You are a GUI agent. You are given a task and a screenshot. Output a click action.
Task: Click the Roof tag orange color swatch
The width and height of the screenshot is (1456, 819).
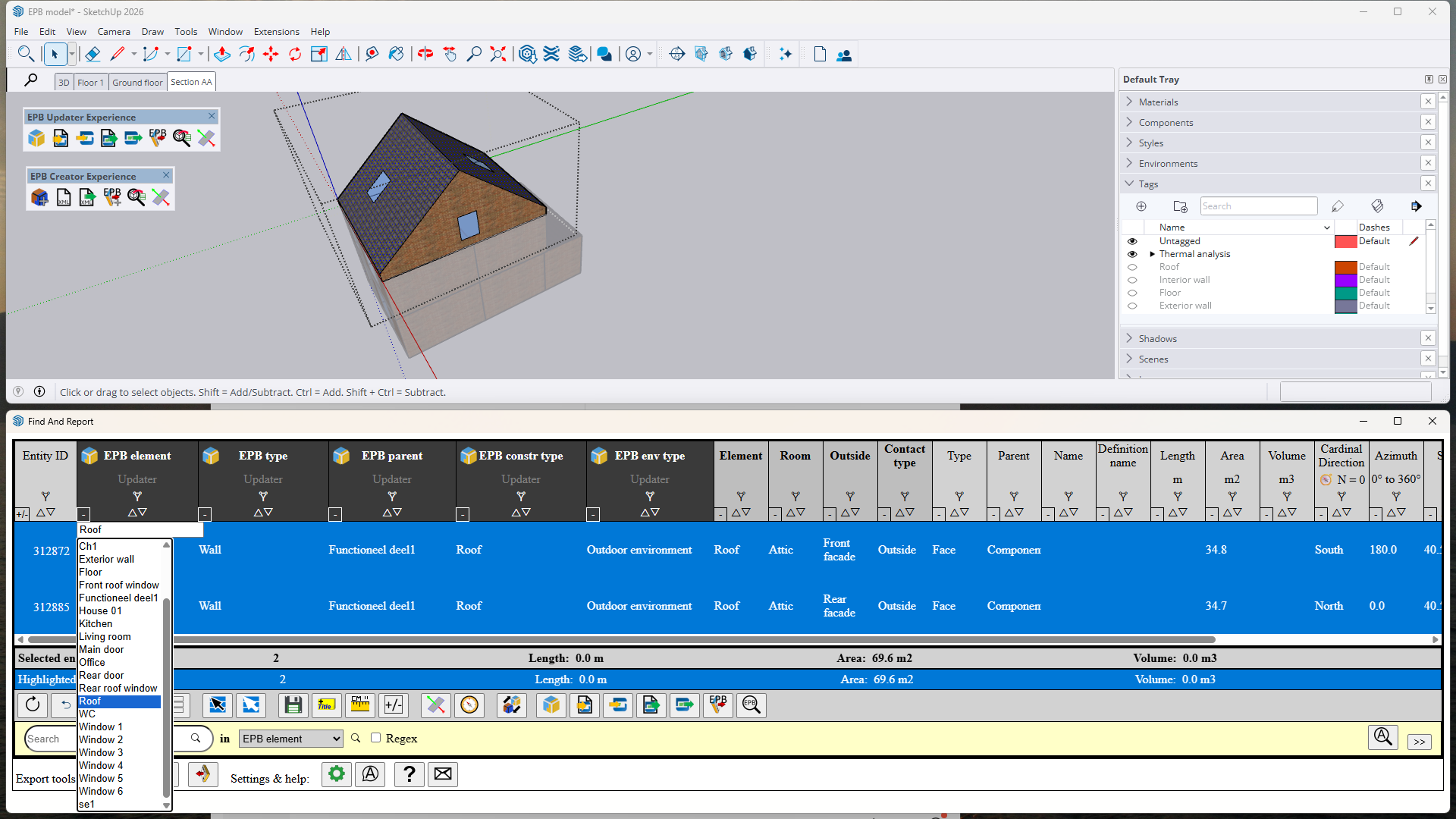[x=1345, y=267]
